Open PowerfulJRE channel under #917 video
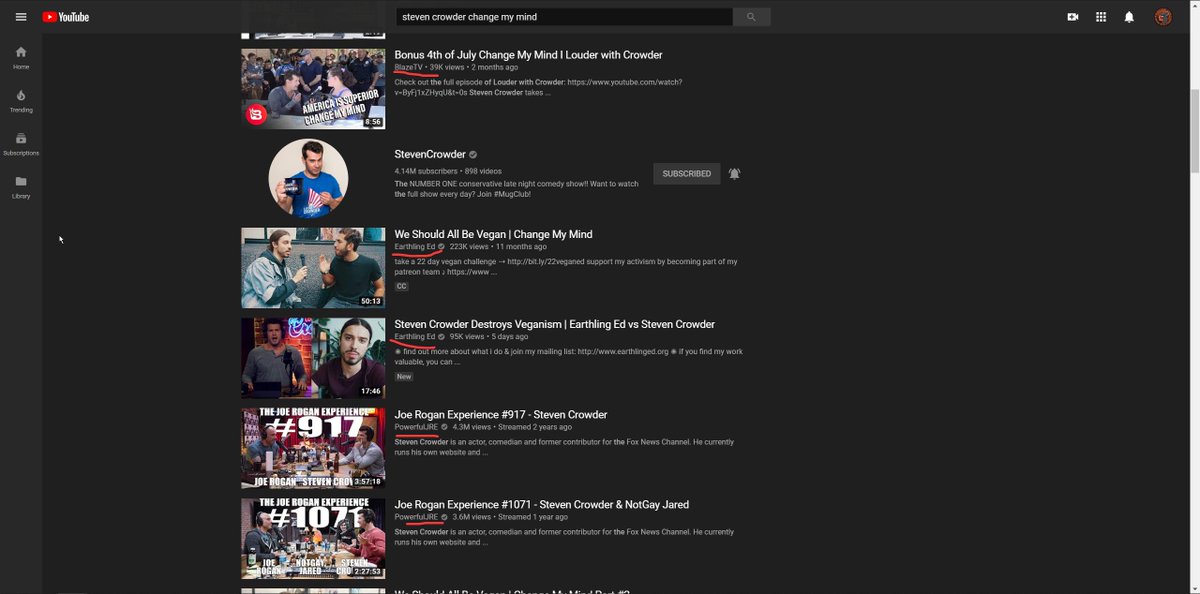This screenshot has height=594, width=1200. tap(416, 427)
